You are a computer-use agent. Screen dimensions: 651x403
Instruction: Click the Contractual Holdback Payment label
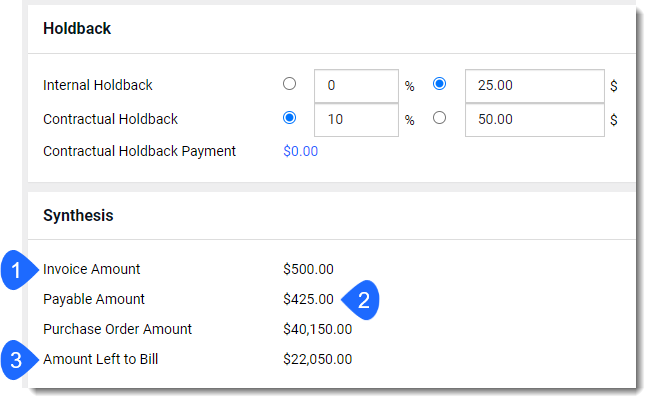tap(140, 151)
